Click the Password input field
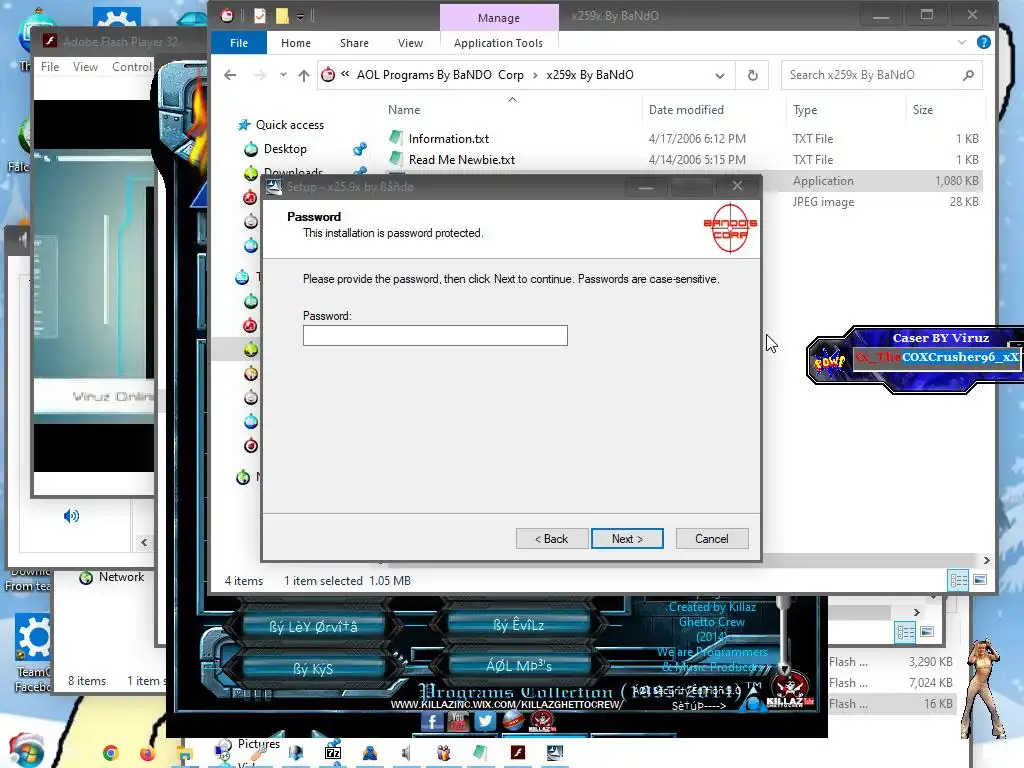Screen dimensions: 1024x768 pyautogui.click(x=435, y=336)
